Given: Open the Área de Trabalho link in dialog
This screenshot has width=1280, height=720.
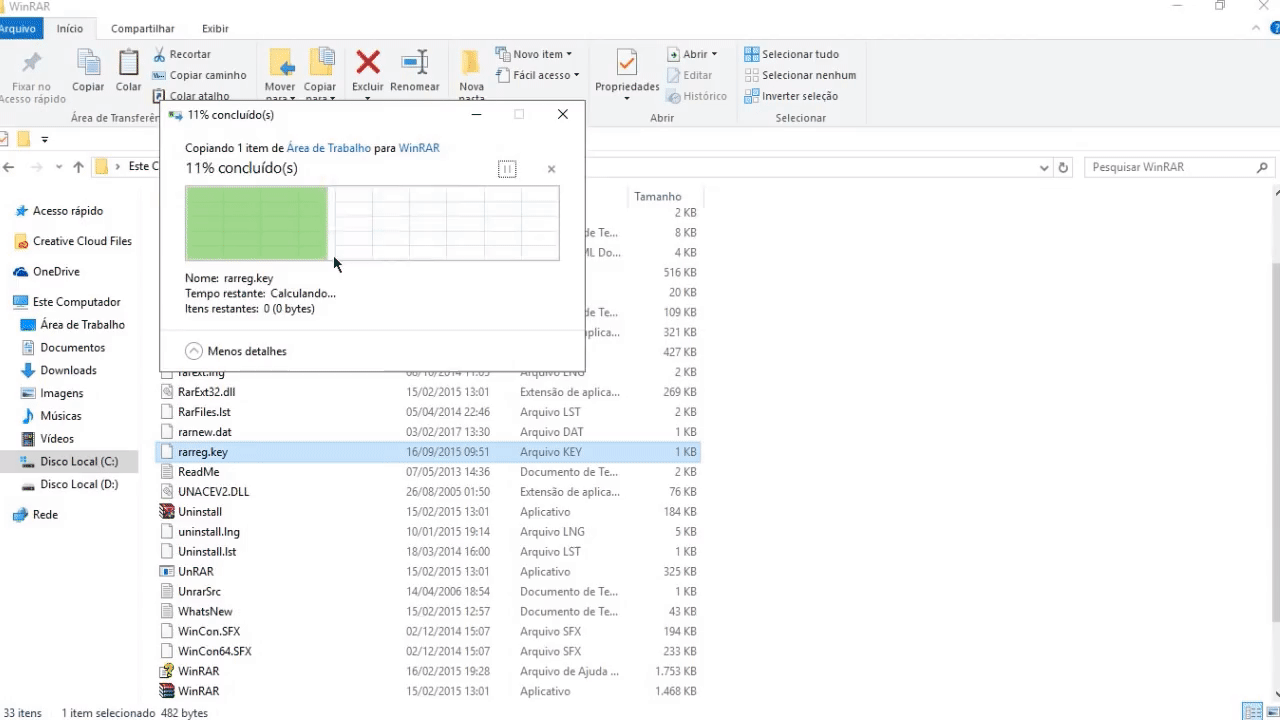Looking at the screenshot, I should point(329,147).
